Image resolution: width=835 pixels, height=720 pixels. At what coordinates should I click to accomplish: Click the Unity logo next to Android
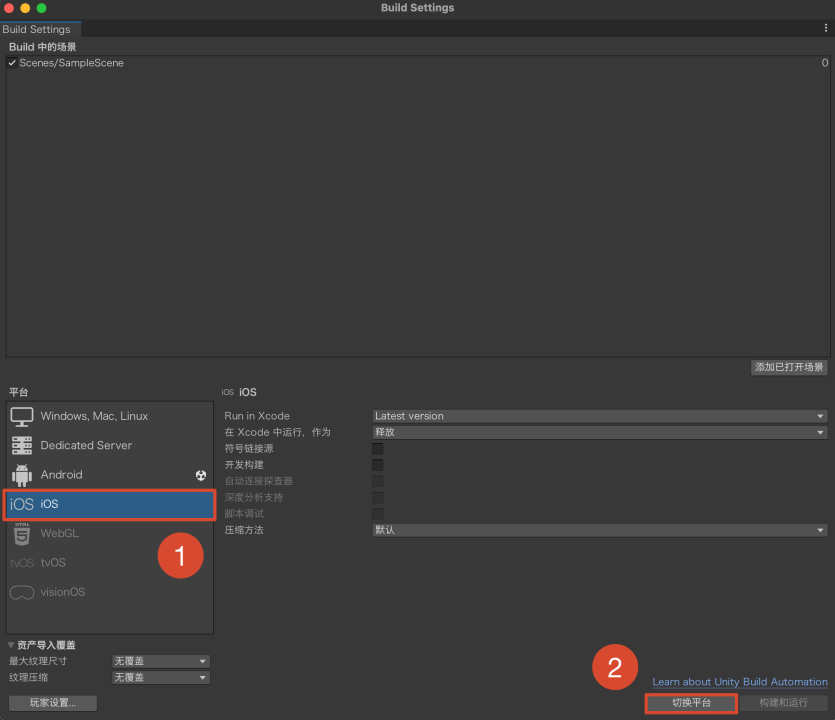coord(201,475)
